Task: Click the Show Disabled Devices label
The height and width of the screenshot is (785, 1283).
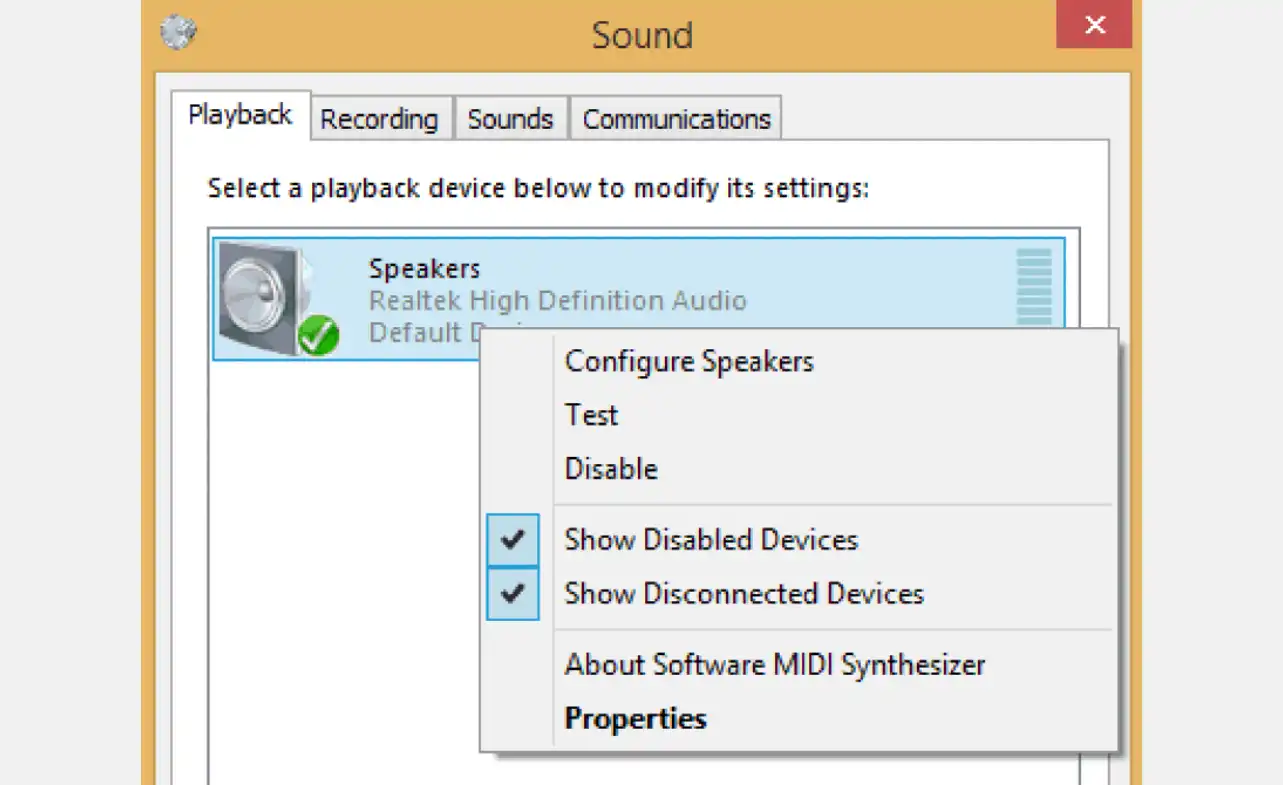Action: pos(711,540)
